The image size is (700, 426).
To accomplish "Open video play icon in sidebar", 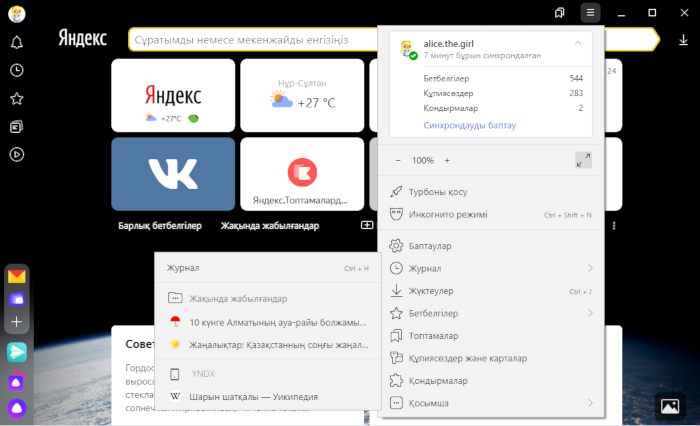I will pos(17,155).
